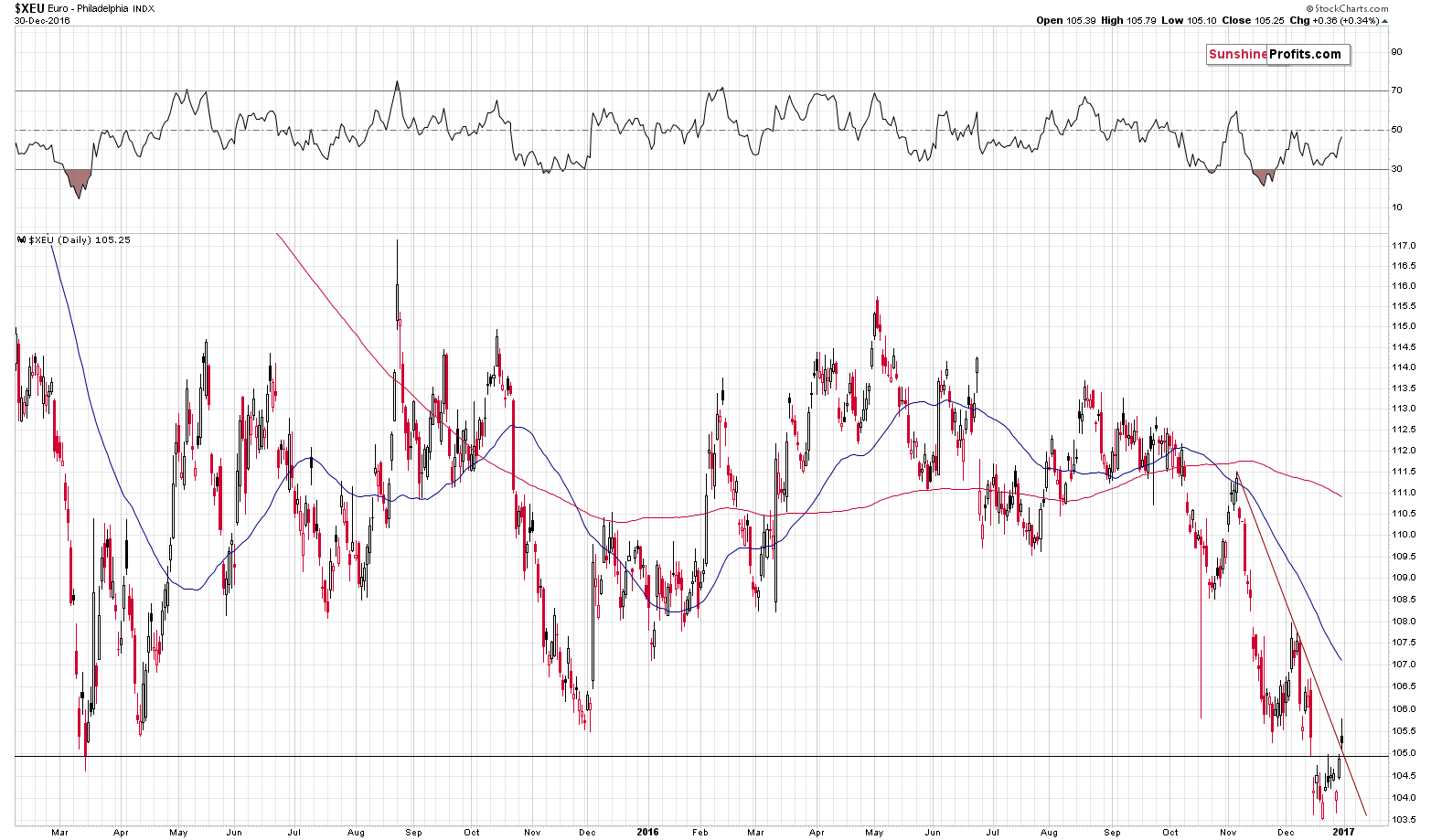
Task: Click the 117.0 price axis label
Action: click(x=1404, y=247)
